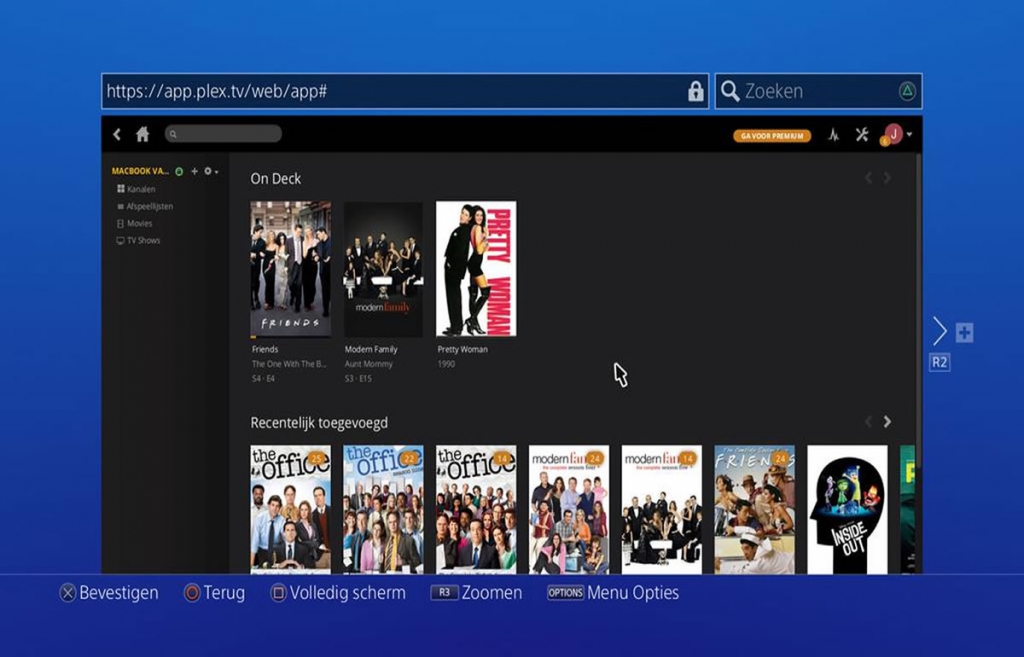Click the On Deck next arrow
The width and height of the screenshot is (1024, 657).
(x=887, y=178)
